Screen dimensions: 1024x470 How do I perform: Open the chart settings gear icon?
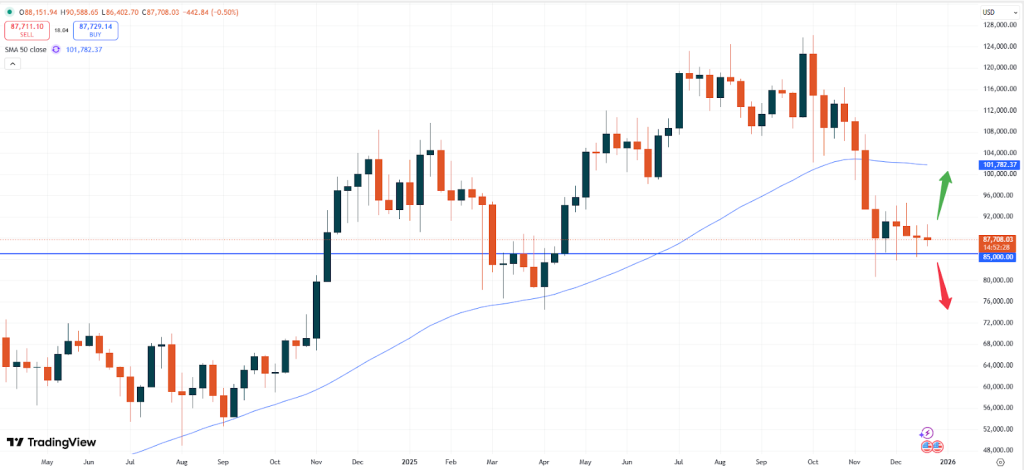click(1001, 463)
